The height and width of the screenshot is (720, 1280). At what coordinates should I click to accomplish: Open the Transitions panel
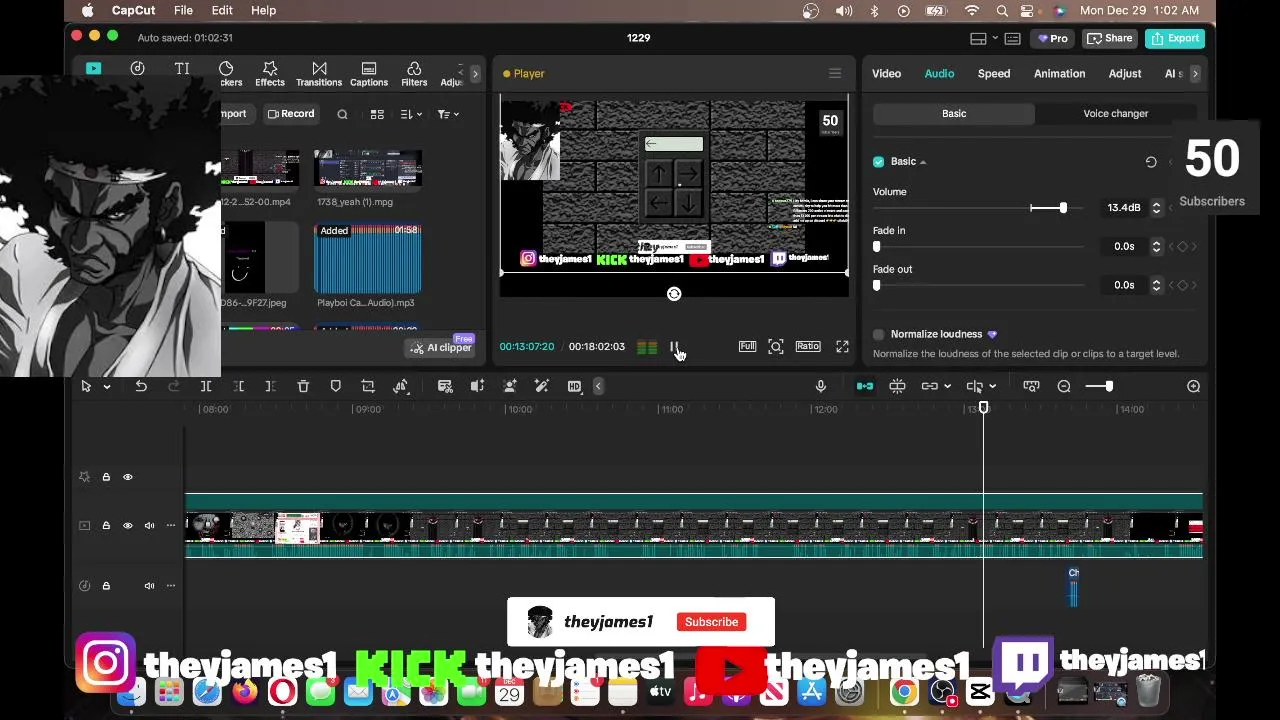pyautogui.click(x=319, y=74)
